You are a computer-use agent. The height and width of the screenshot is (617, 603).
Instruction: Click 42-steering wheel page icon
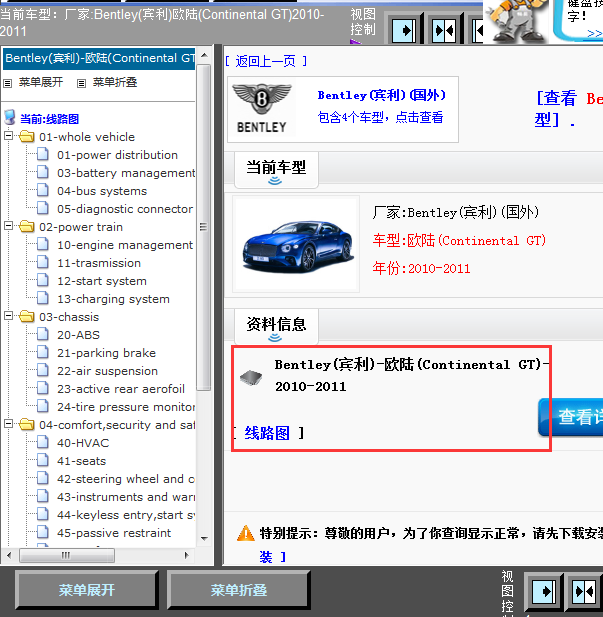43,478
